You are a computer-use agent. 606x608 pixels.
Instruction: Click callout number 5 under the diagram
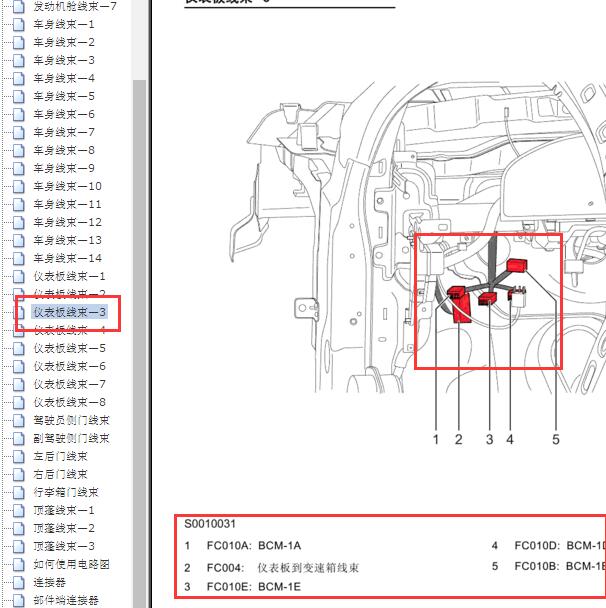[556, 440]
